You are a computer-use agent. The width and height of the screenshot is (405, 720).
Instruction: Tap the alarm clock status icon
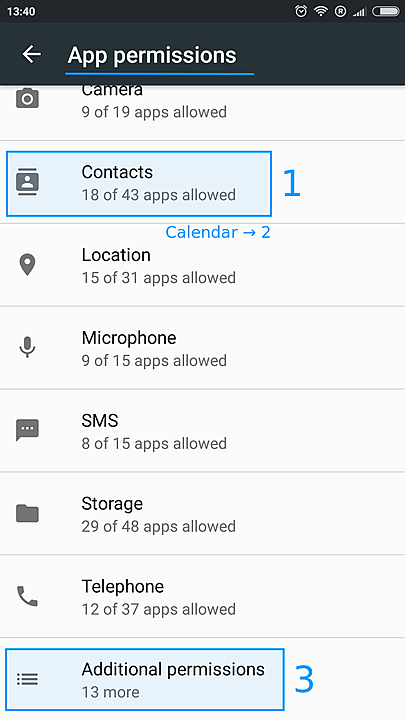coord(301,11)
